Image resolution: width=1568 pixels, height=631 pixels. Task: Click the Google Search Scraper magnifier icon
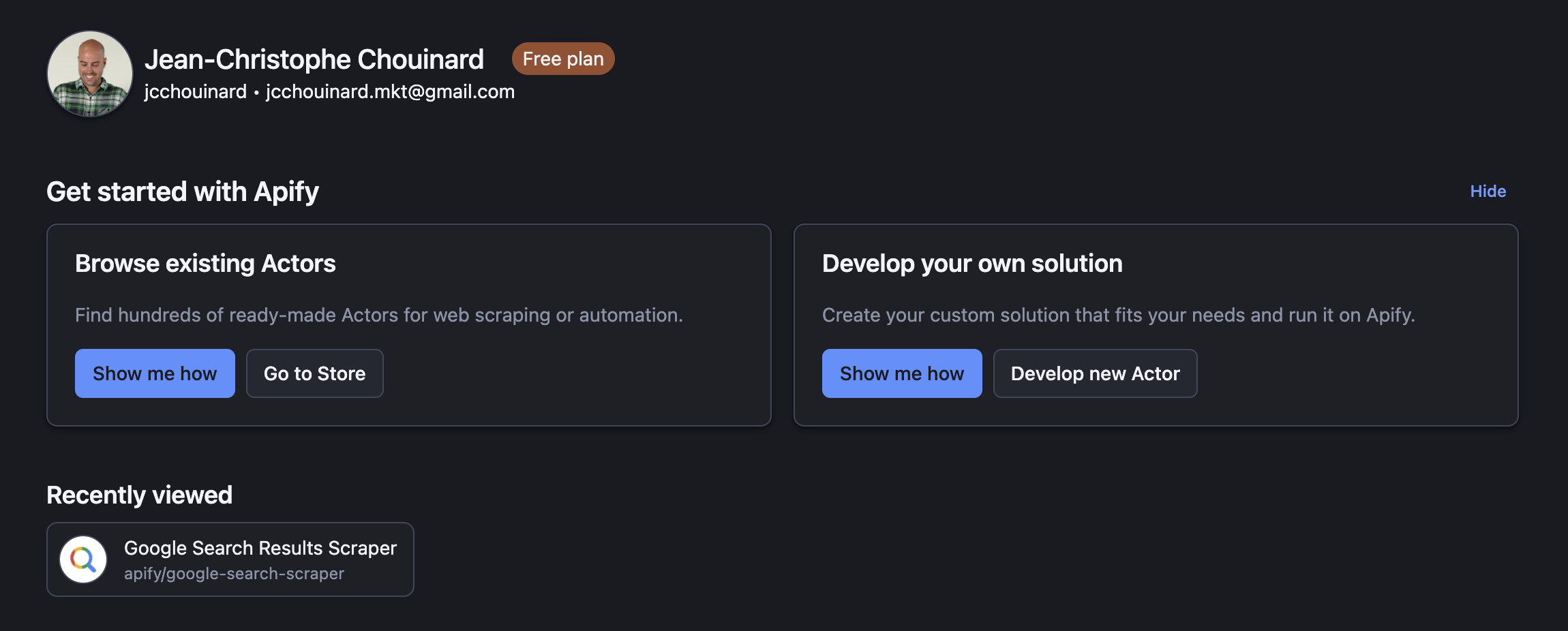(83, 559)
